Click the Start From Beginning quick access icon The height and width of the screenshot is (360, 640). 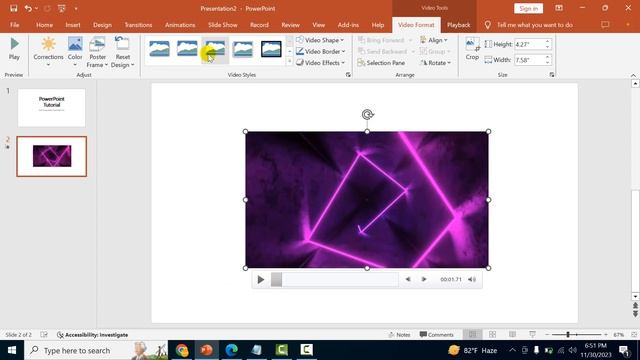(x=62, y=8)
